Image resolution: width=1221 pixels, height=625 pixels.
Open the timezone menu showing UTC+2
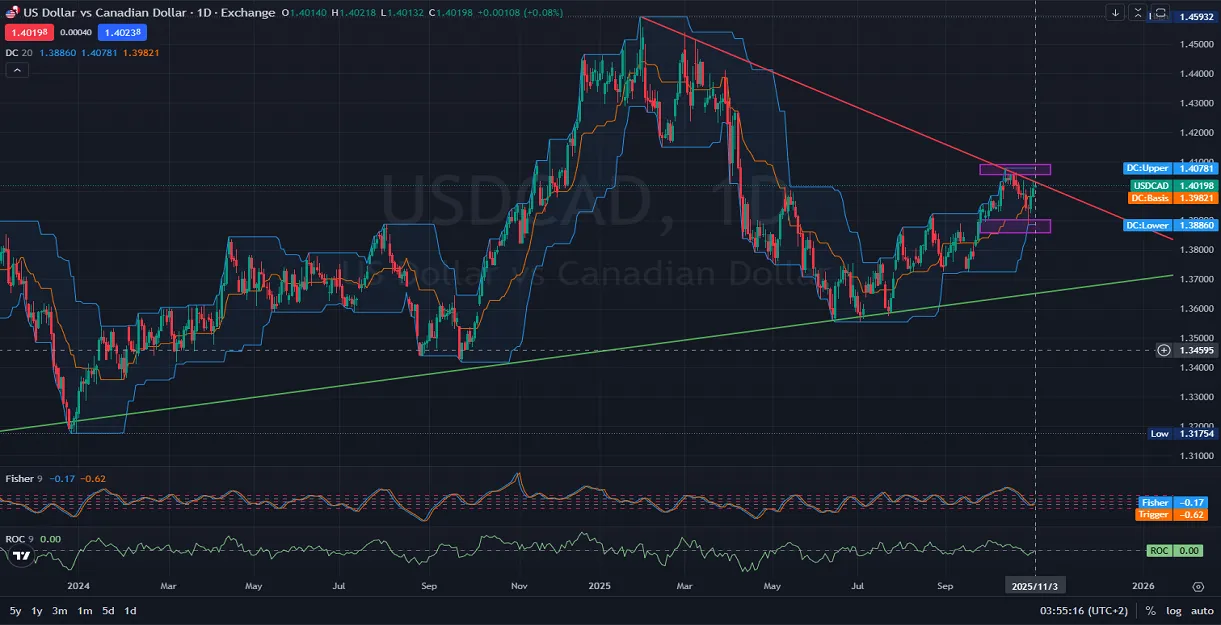coord(1083,610)
